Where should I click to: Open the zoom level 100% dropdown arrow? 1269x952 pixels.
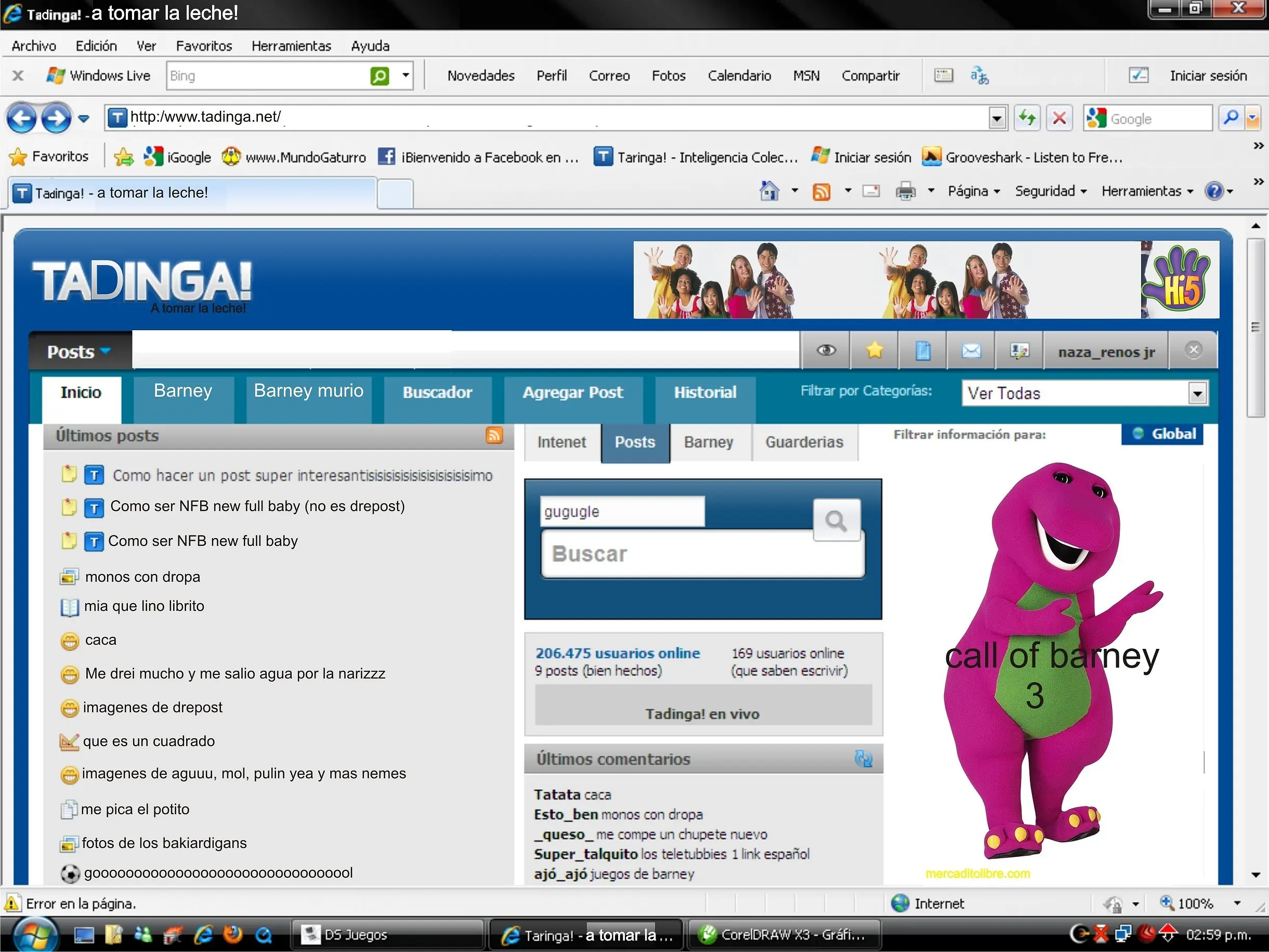pos(1237,903)
